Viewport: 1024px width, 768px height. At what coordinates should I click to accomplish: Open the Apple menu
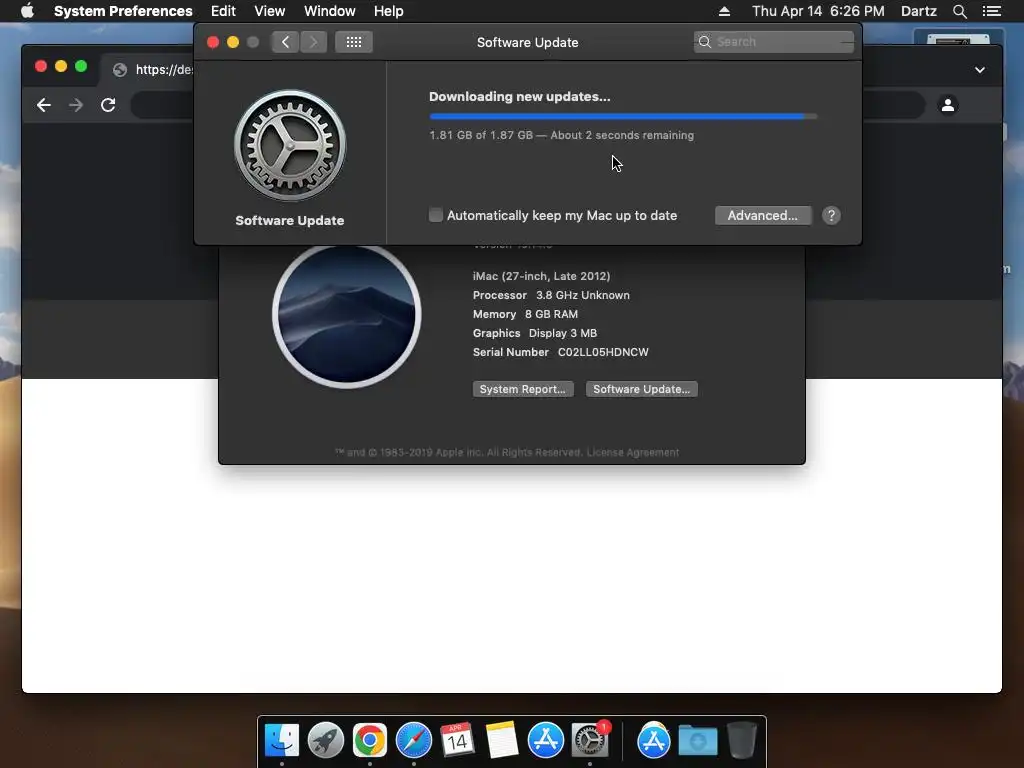27,11
